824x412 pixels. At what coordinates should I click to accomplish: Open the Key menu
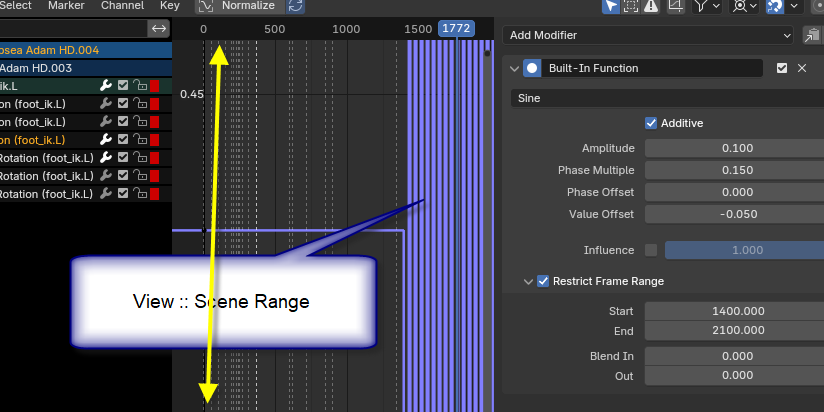(x=170, y=6)
